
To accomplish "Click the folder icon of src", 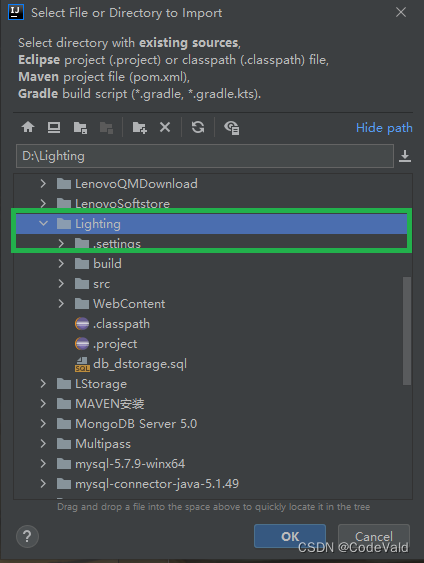I will pos(82,284).
